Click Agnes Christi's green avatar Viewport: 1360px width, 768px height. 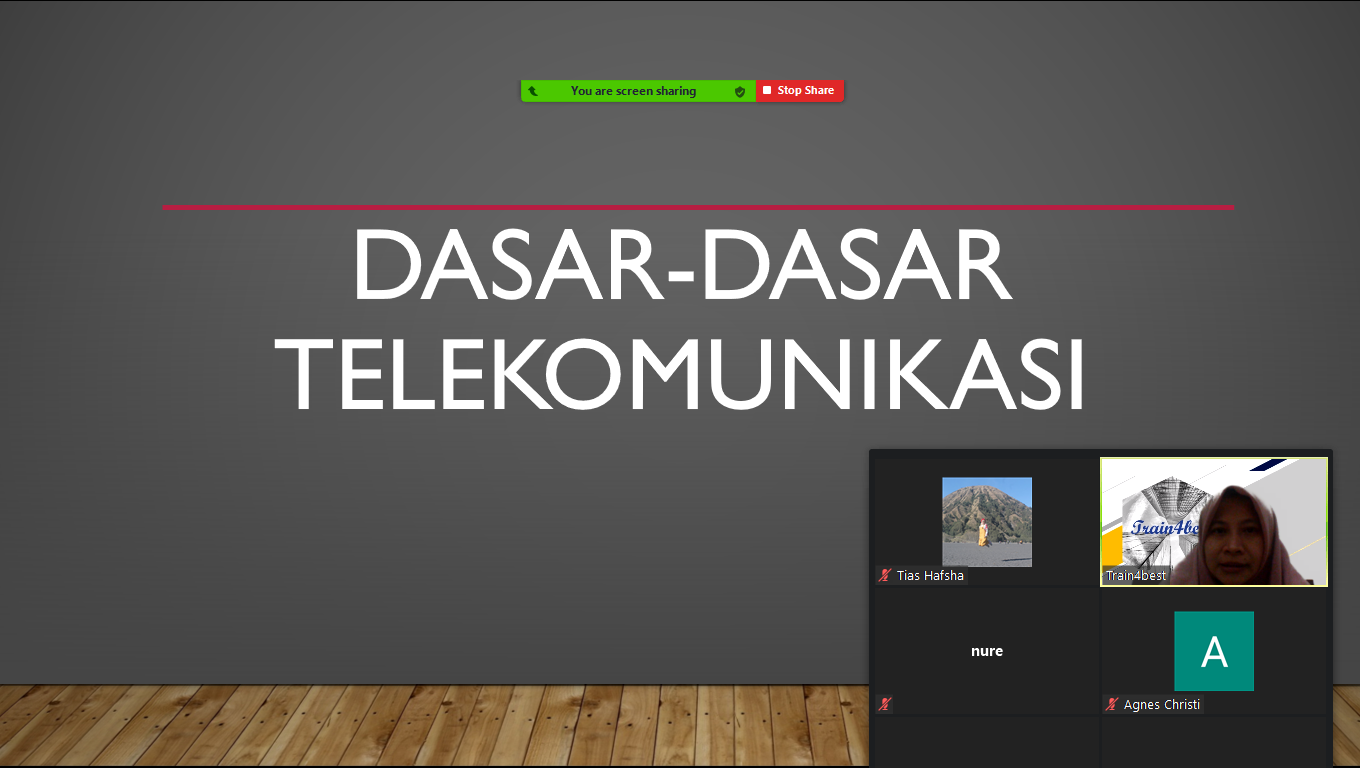[x=1213, y=651]
